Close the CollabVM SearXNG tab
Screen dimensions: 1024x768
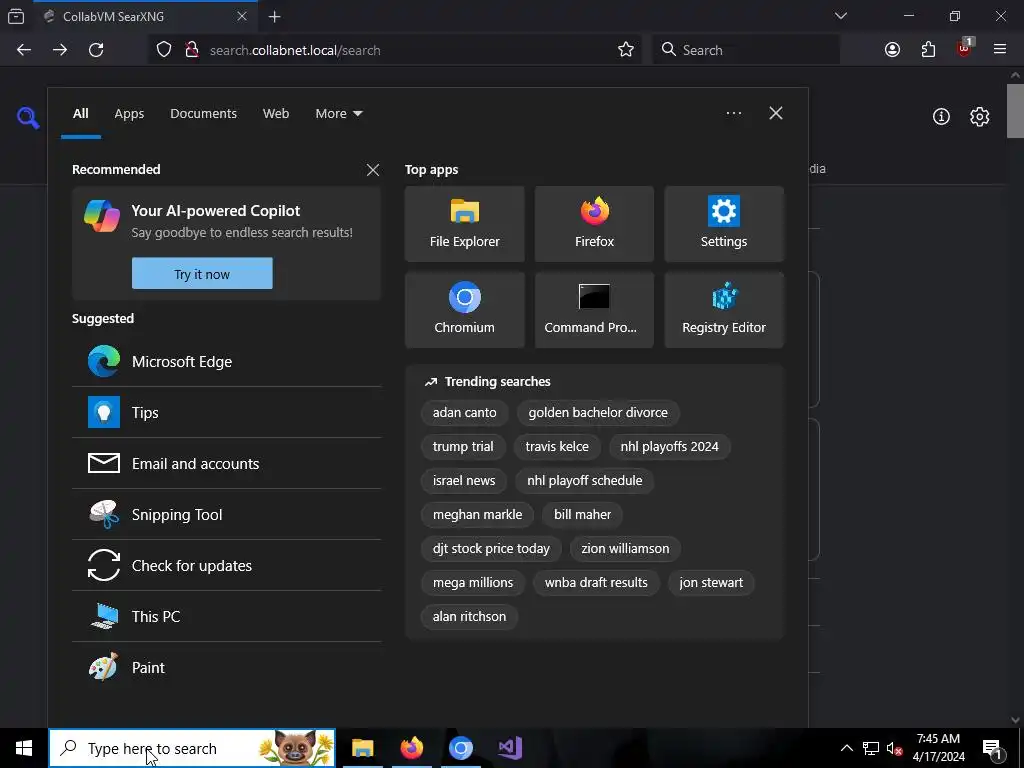[x=242, y=16]
